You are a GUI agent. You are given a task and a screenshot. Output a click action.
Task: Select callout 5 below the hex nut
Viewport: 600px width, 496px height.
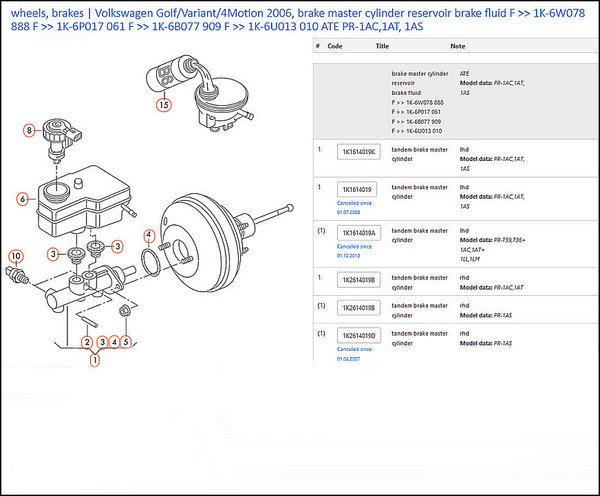coord(125,341)
